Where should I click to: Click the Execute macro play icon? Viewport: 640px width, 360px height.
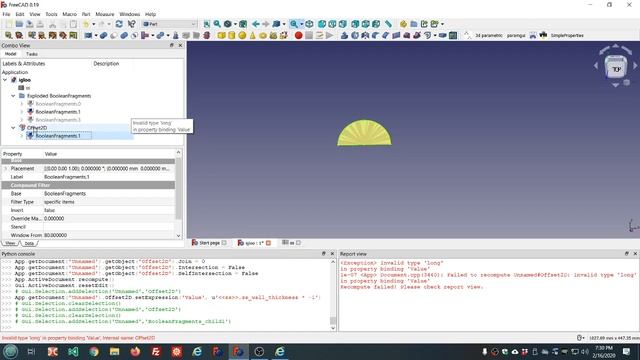pos(329,36)
